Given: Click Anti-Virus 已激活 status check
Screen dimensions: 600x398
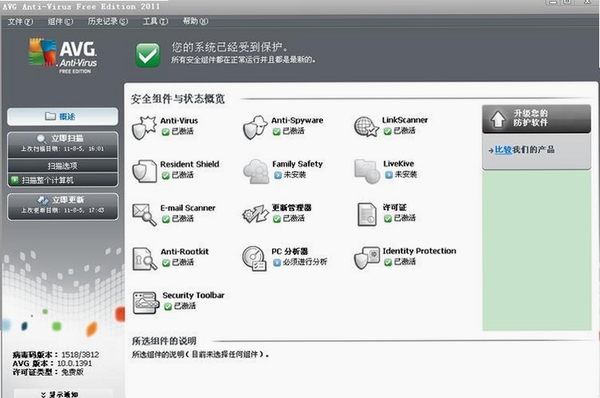Looking at the screenshot, I should [166, 132].
